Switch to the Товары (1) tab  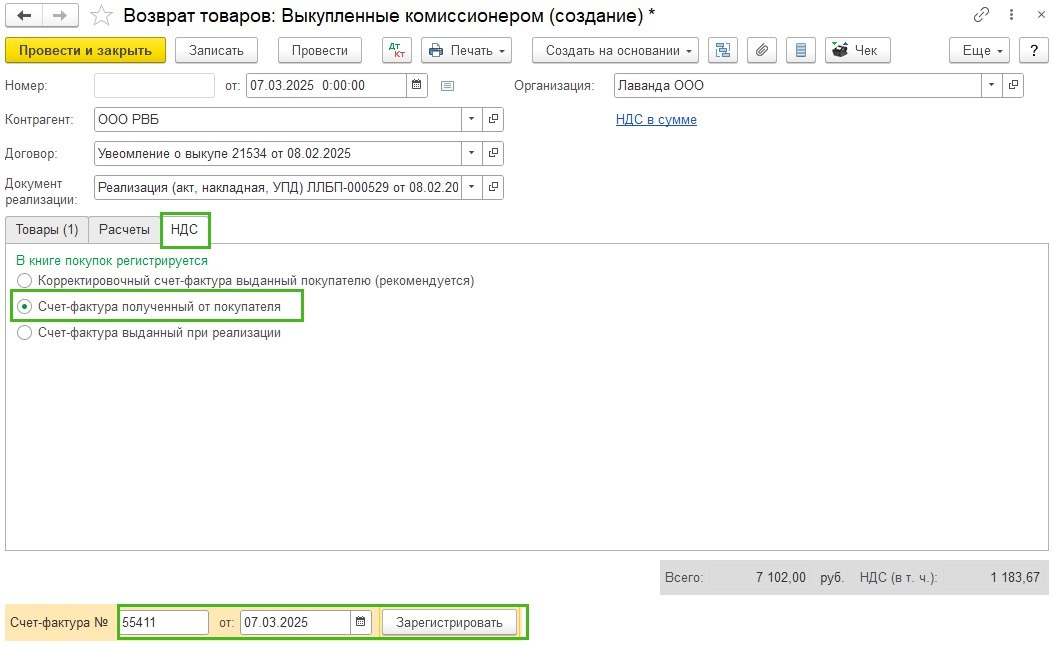47,229
